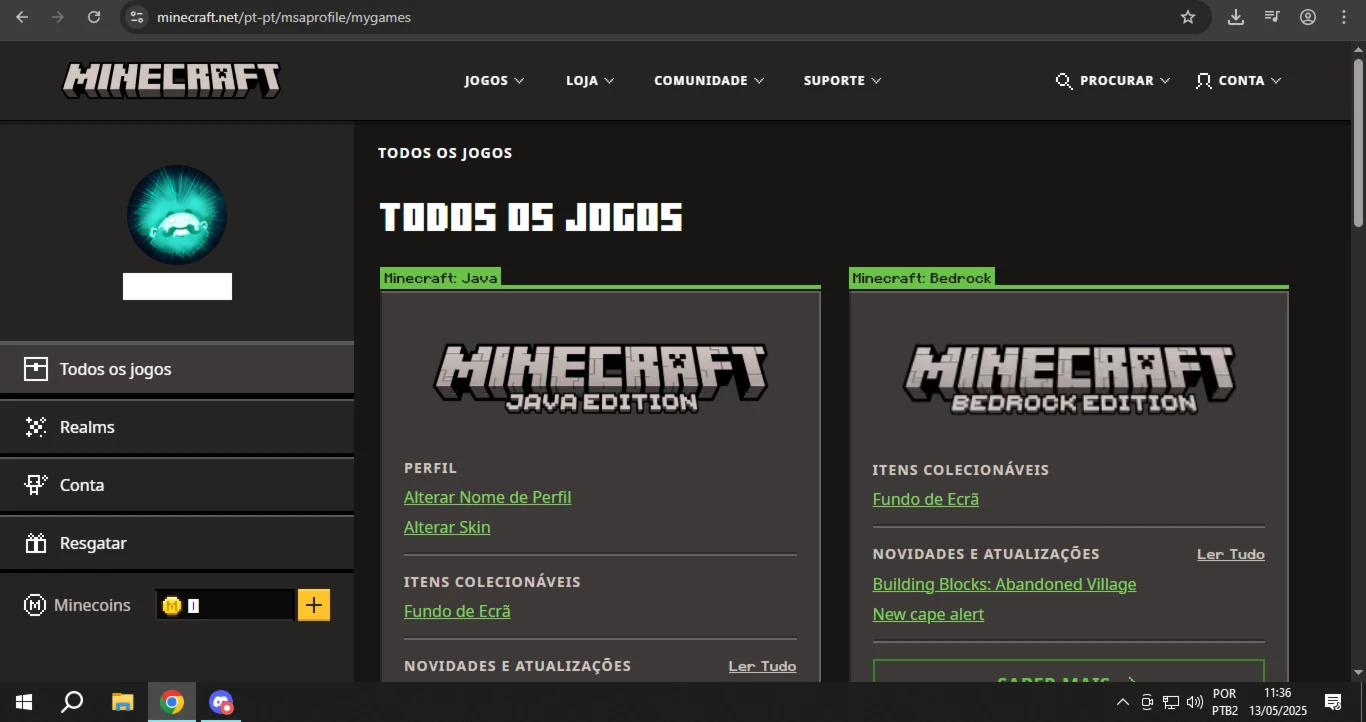Expand the Loja dropdown menu
Screen dimensions: 1366x722
(x=590, y=81)
